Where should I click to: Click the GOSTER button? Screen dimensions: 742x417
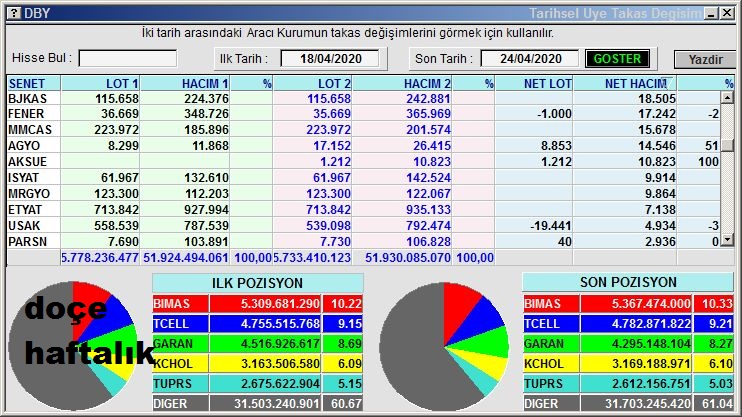point(617,59)
